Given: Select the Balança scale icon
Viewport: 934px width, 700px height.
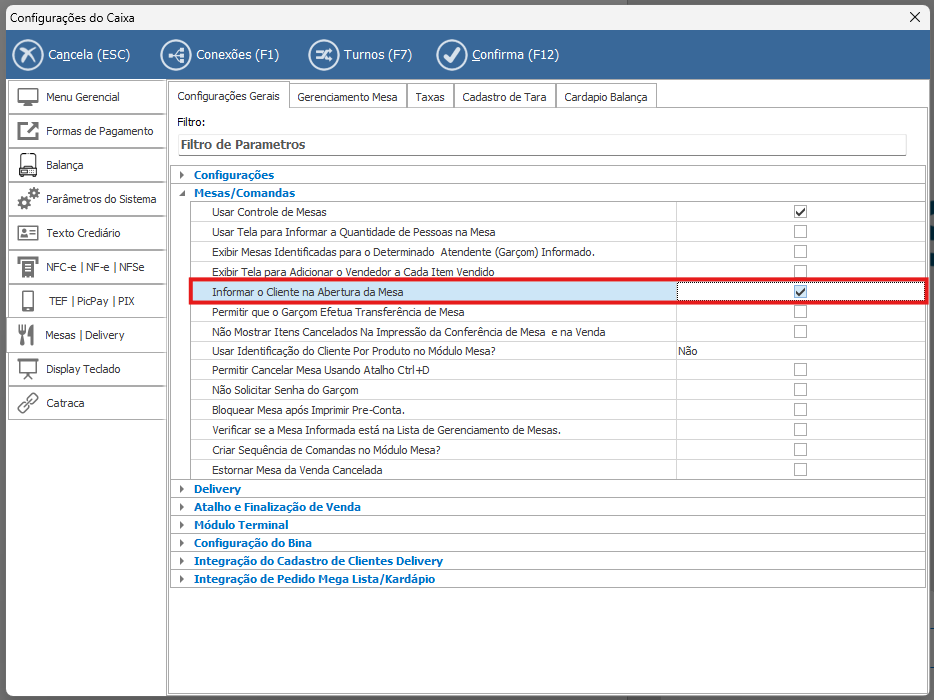Looking at the screenshot, I should [28, 165].
